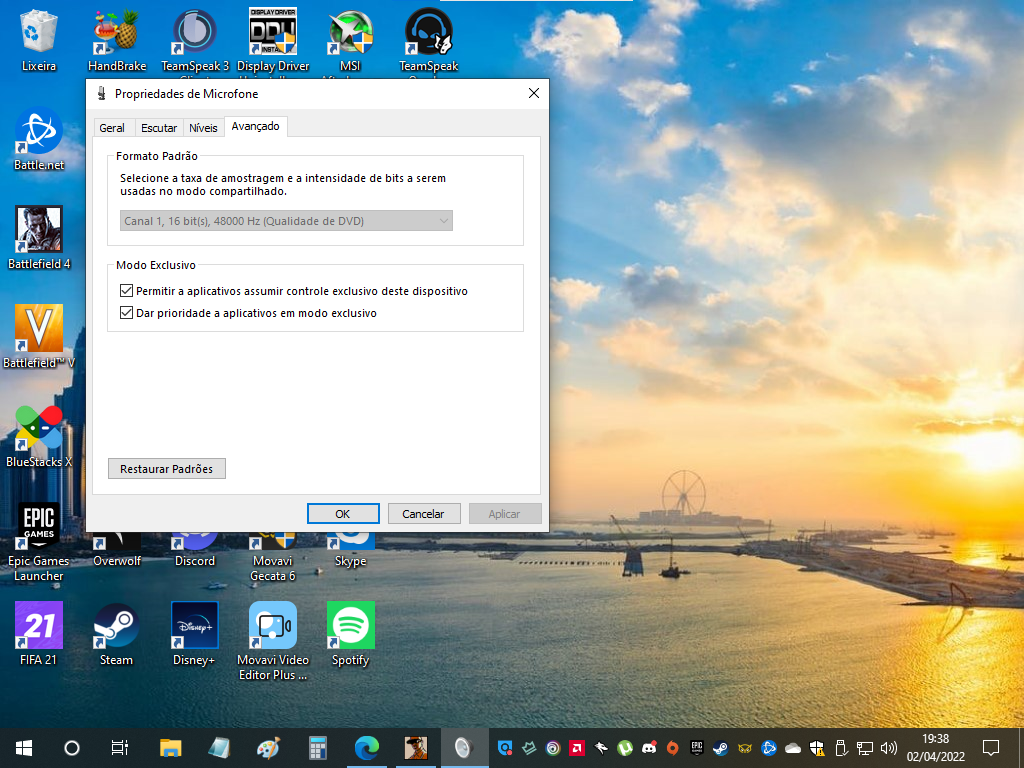The image size is (1024, 768).
Task: Open the Discord system tray icon
Action: point(649,748)
